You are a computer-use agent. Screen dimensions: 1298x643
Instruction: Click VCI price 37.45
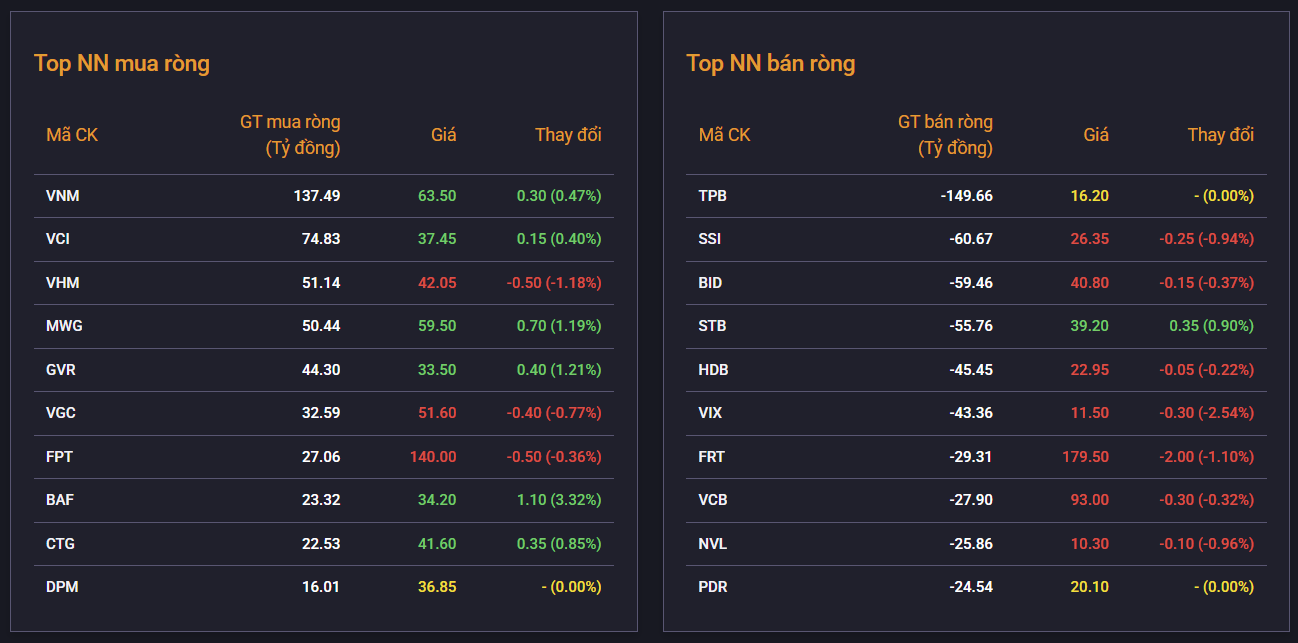click(437, 239)
